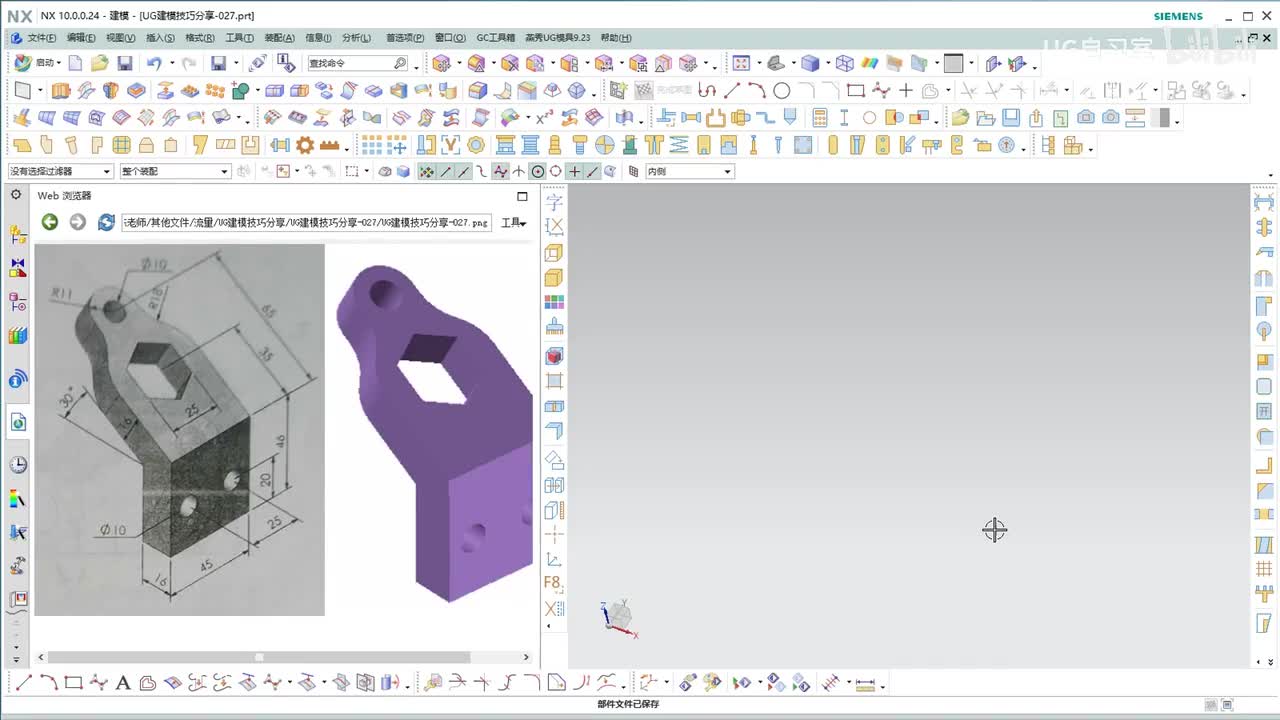Select the circle curve tool in the upper toolbar
Image resolution: width=1280 pixels, height=720 pixels.
[781, 90]
